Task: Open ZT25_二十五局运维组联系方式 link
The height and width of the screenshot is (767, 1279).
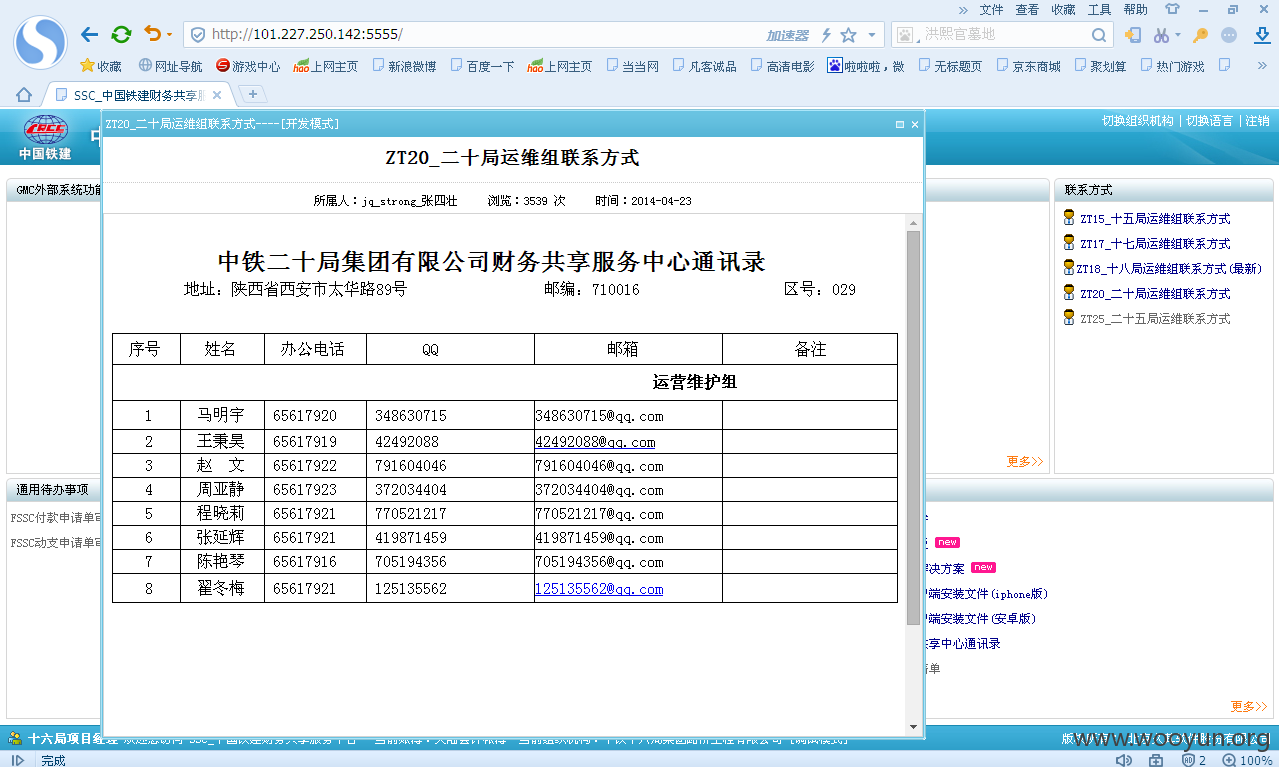Action: pos(1155,319)
